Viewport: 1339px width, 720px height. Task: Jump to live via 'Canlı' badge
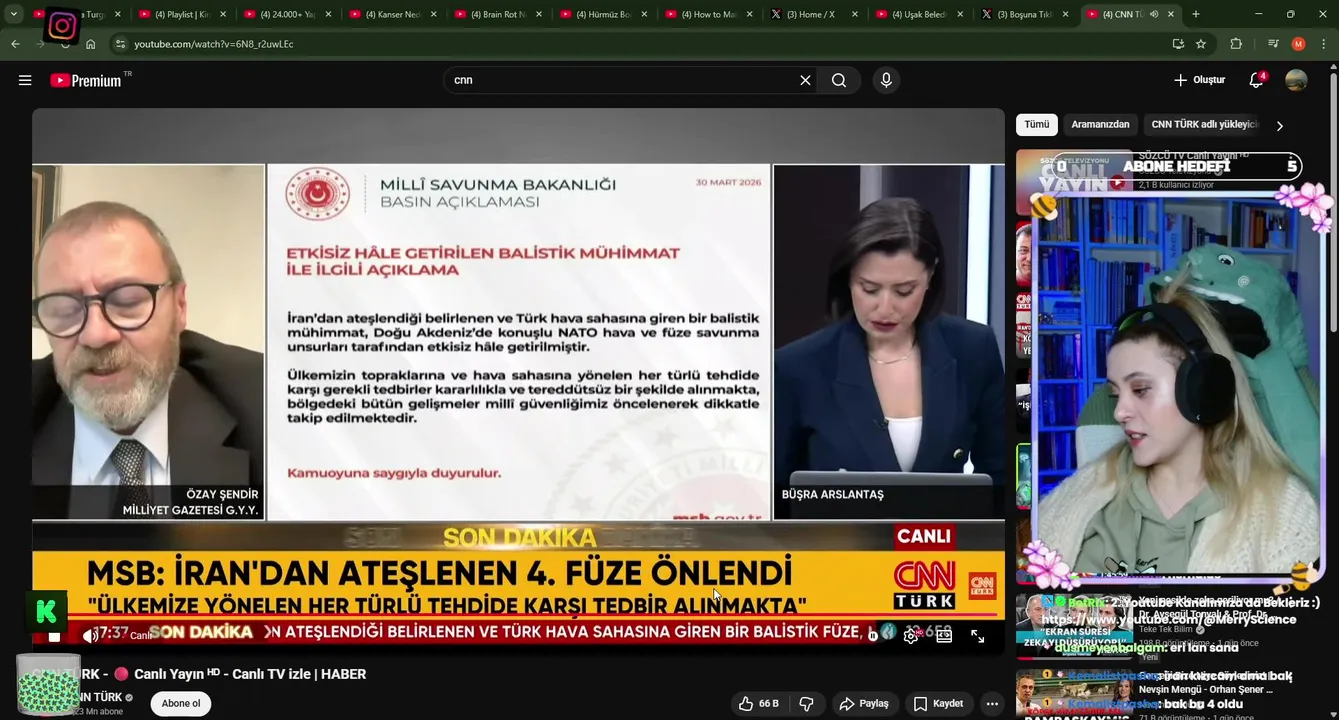pos(141,636)
